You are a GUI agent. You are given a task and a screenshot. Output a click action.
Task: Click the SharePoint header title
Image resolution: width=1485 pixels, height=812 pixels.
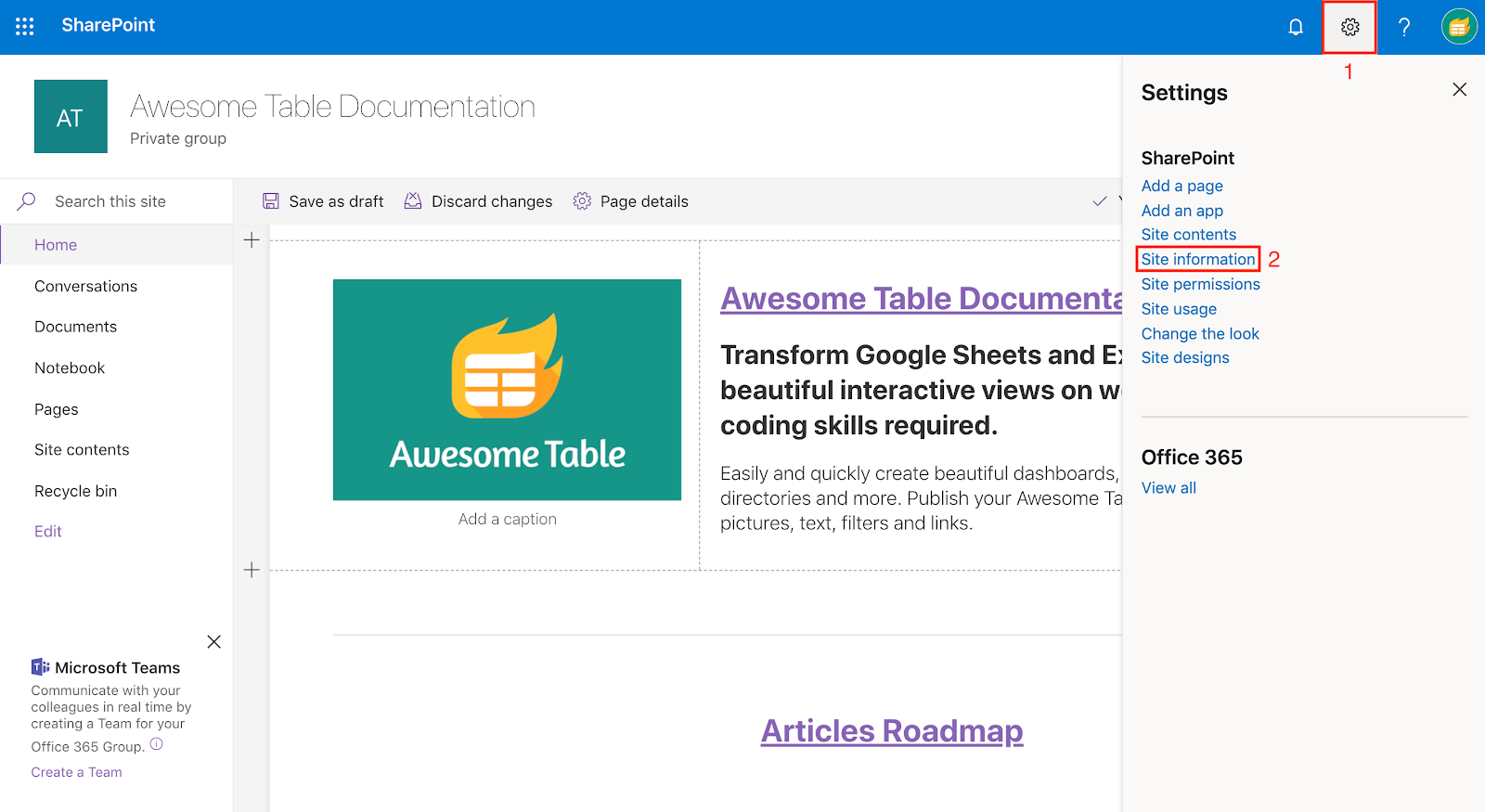pos(109,25)
